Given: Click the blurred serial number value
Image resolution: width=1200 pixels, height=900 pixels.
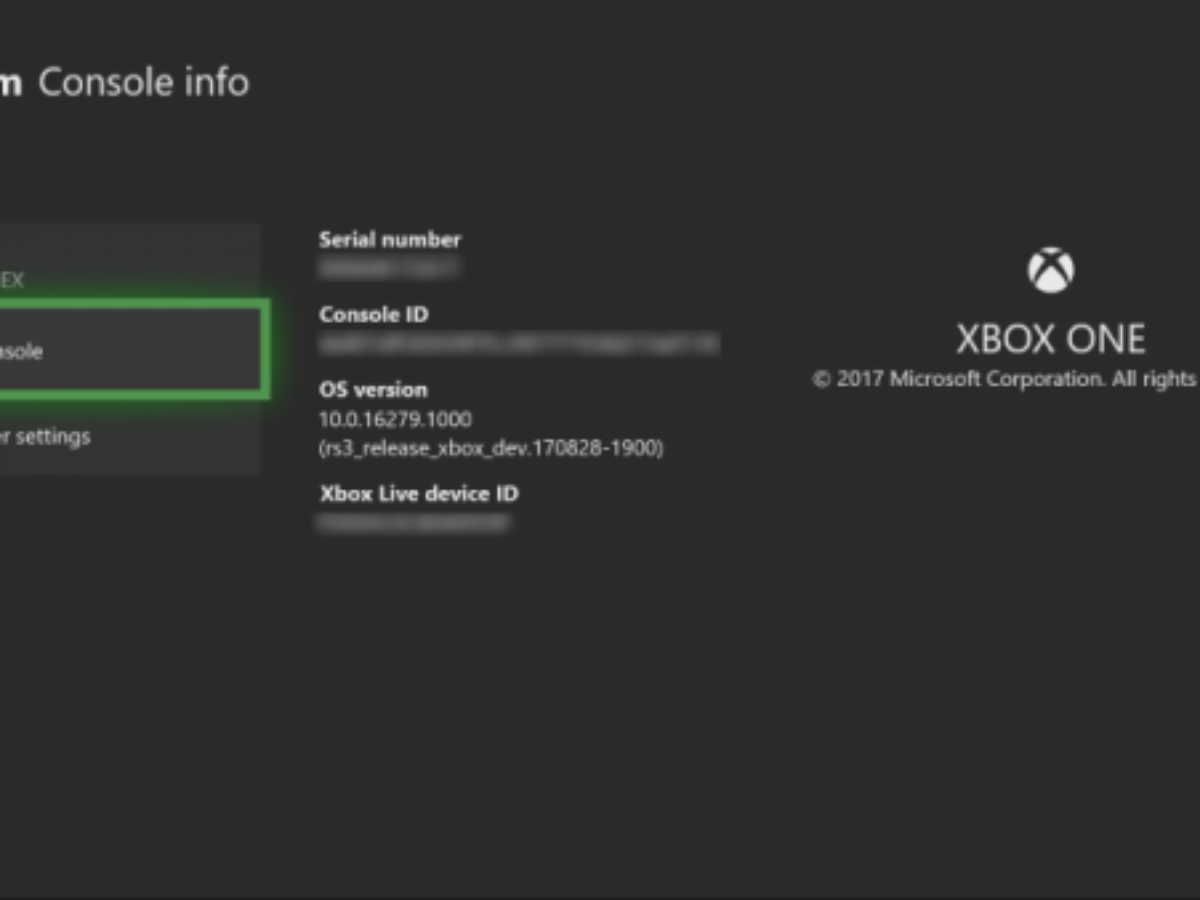Looking at the screenshot, I should click(x=389, y=269).
